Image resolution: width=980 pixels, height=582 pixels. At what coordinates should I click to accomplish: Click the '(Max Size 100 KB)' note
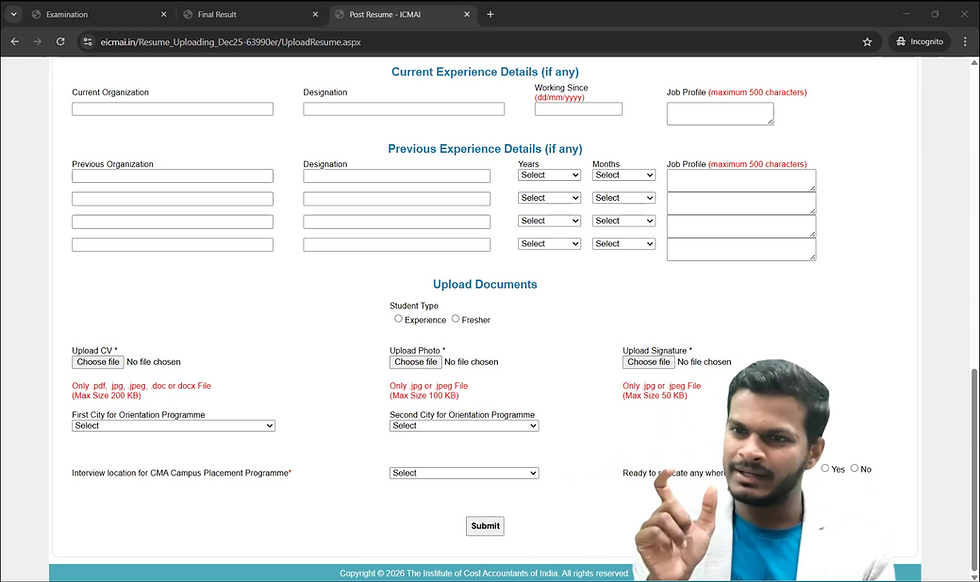[x=424, y=396]
